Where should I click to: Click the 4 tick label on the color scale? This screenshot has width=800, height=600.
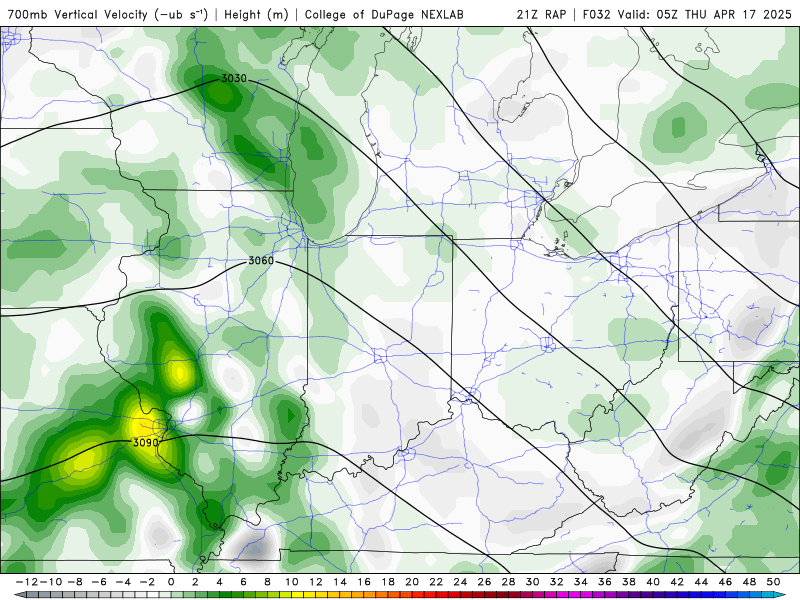219,582
